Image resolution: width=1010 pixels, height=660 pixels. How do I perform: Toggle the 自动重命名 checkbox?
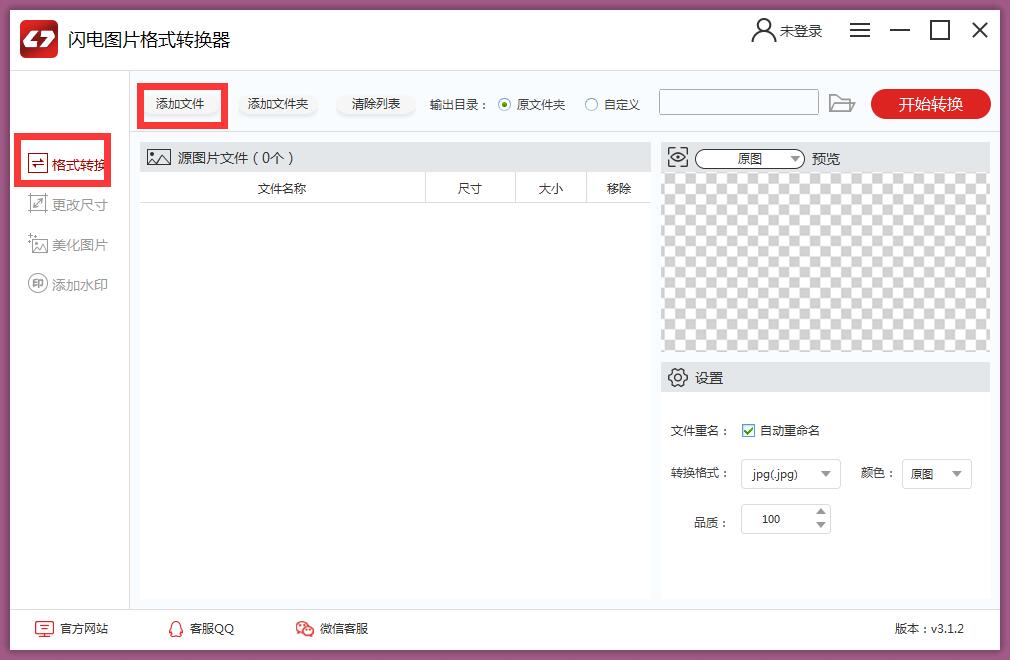(x=747, y=431)
